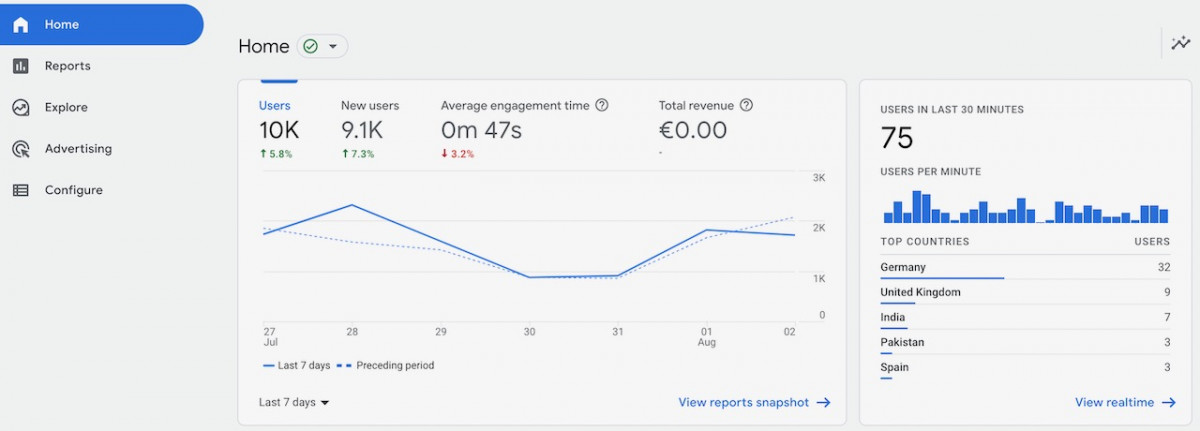Click the Home icon in sidebar
Image resolution: width=1200 pixels, height=431 pixels.
click(x=21, y=25)
